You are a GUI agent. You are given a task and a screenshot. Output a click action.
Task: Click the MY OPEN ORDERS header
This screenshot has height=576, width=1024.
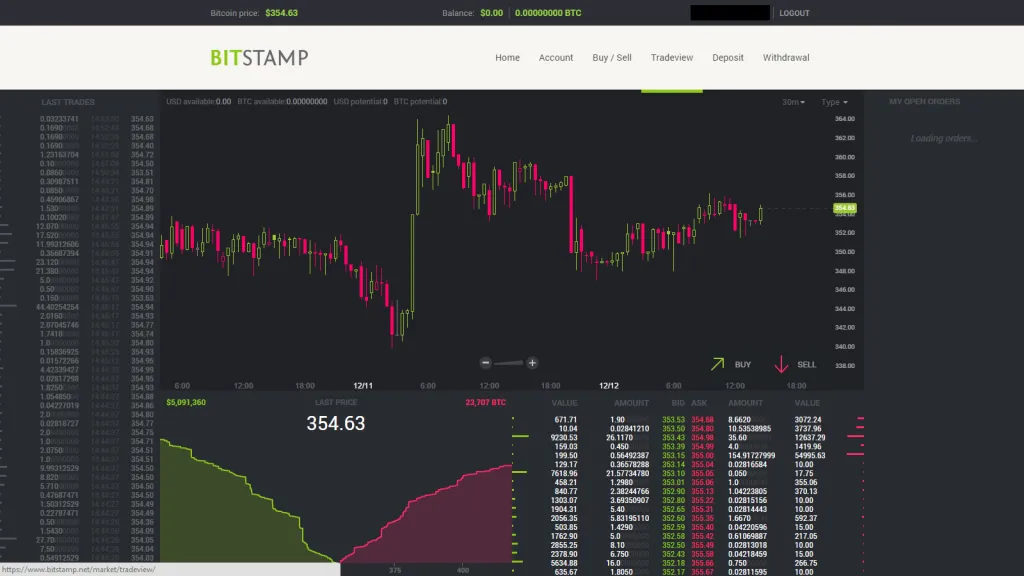tap(925, 102)
